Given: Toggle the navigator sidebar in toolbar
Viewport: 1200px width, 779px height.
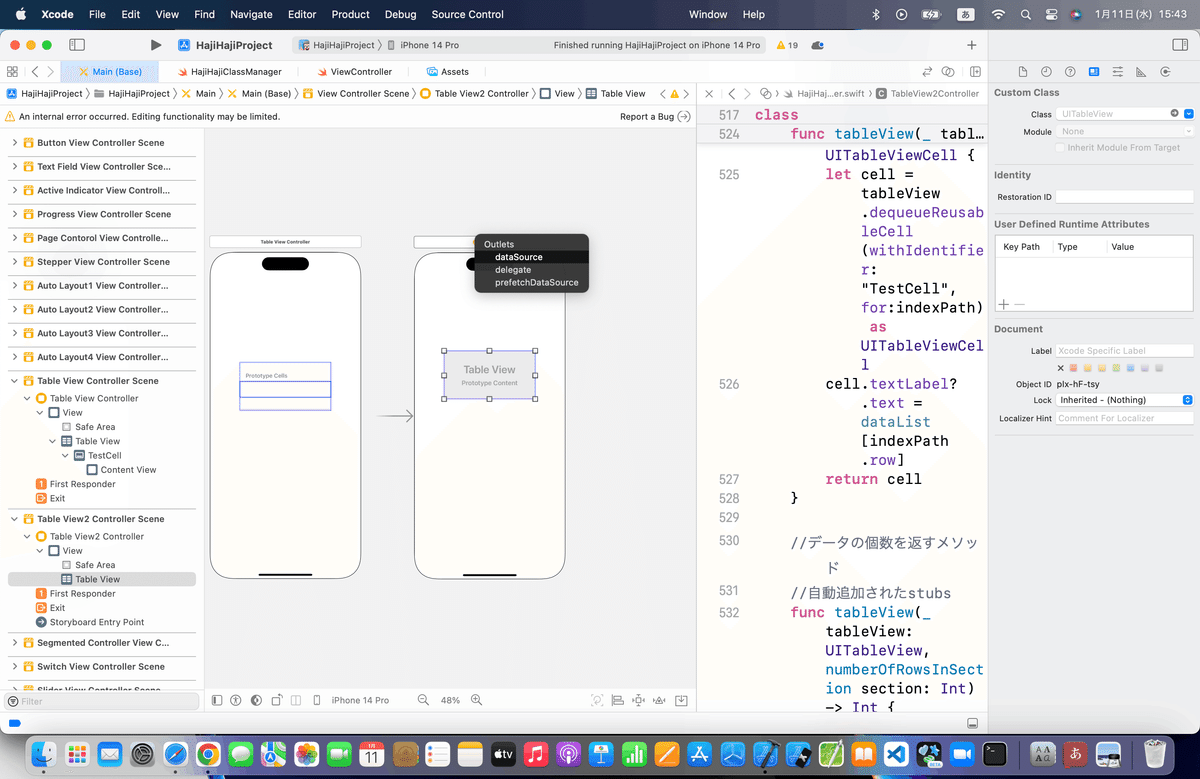Looking at the screenshot, I should click(x=76, y=45).
